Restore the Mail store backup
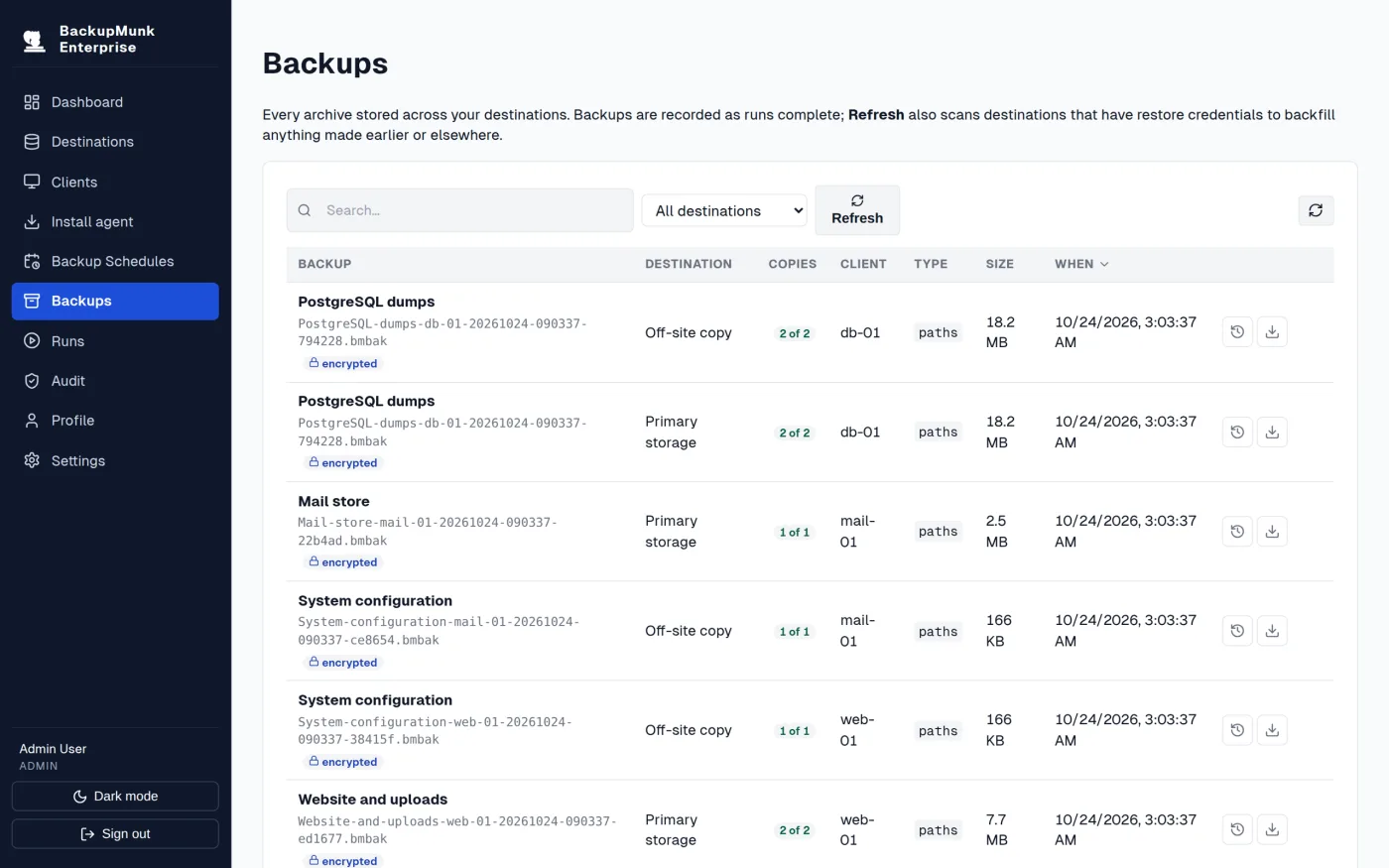The width and height of the screenshot is (1389, 868). coord(1237,532)
